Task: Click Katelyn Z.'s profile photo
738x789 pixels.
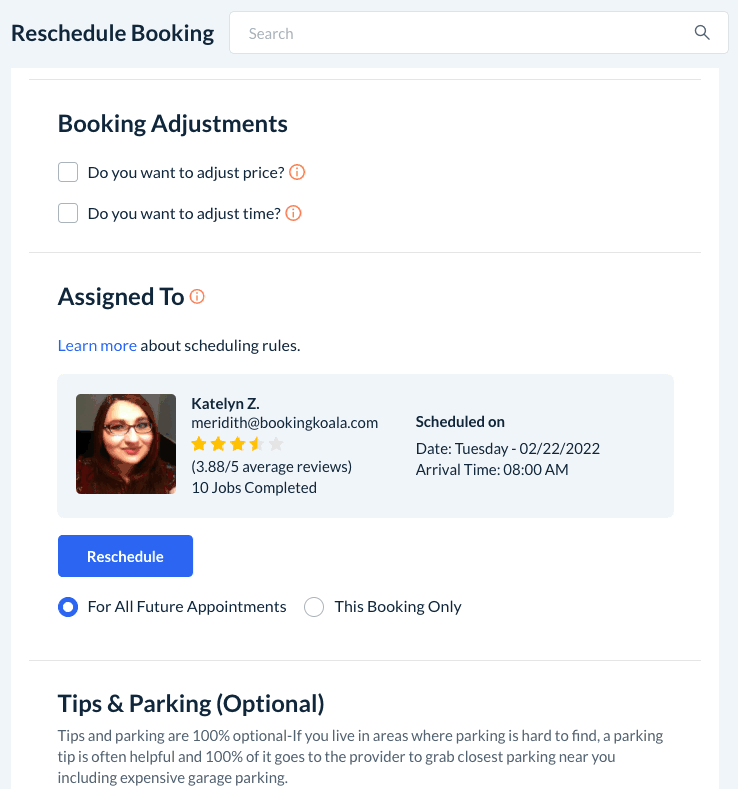Action: point(126,444)
